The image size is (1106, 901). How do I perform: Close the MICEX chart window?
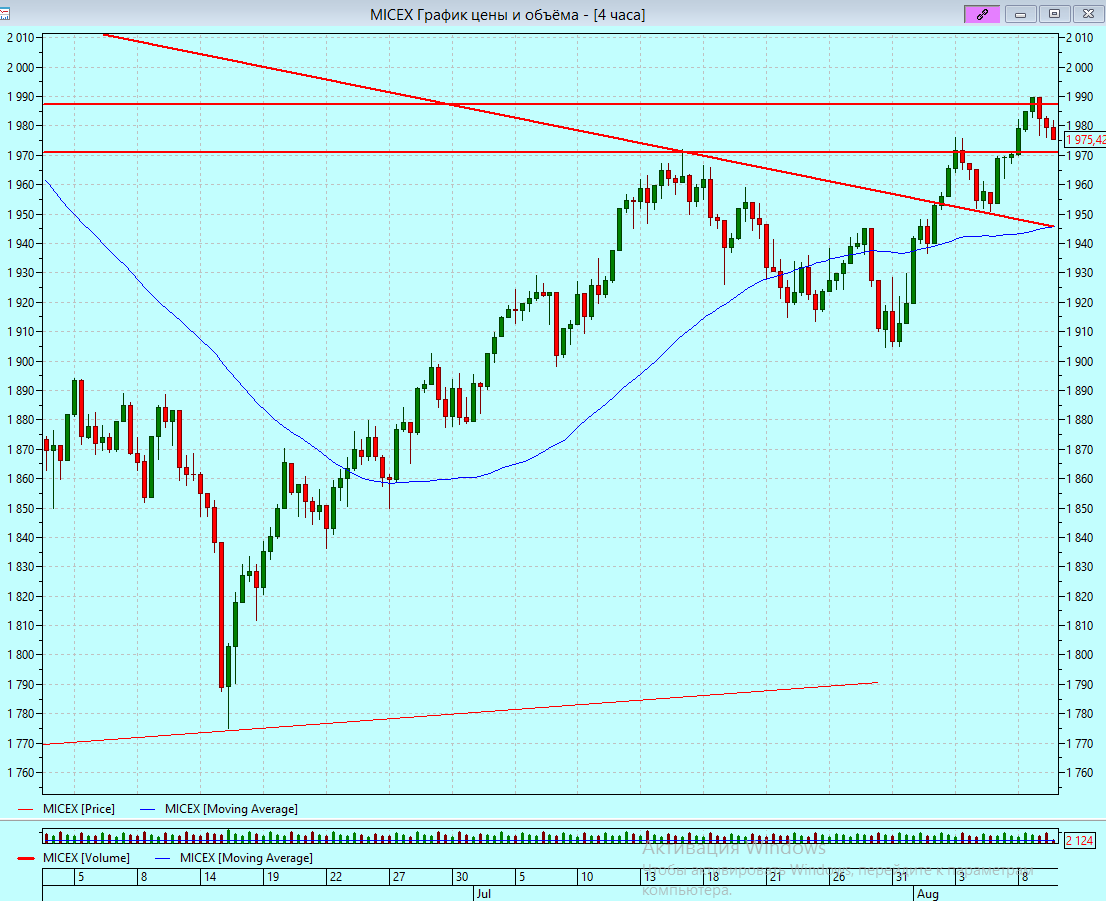tap(1088, 14)
